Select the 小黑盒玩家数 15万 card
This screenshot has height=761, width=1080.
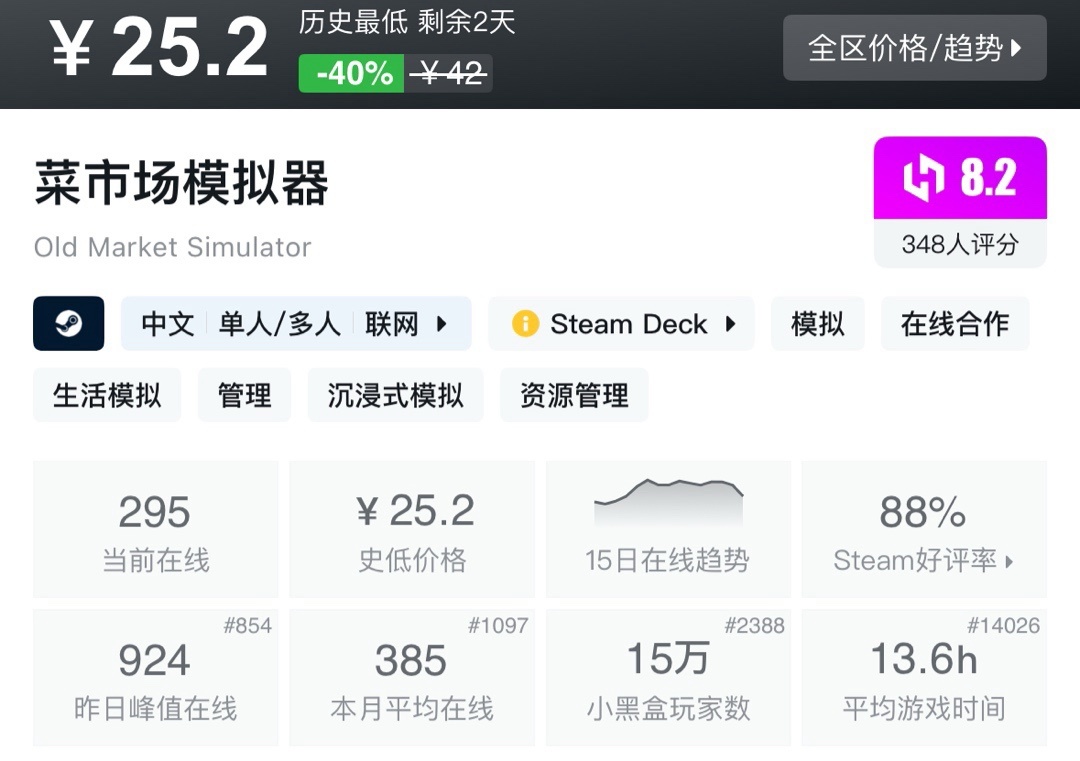point(668,677)
